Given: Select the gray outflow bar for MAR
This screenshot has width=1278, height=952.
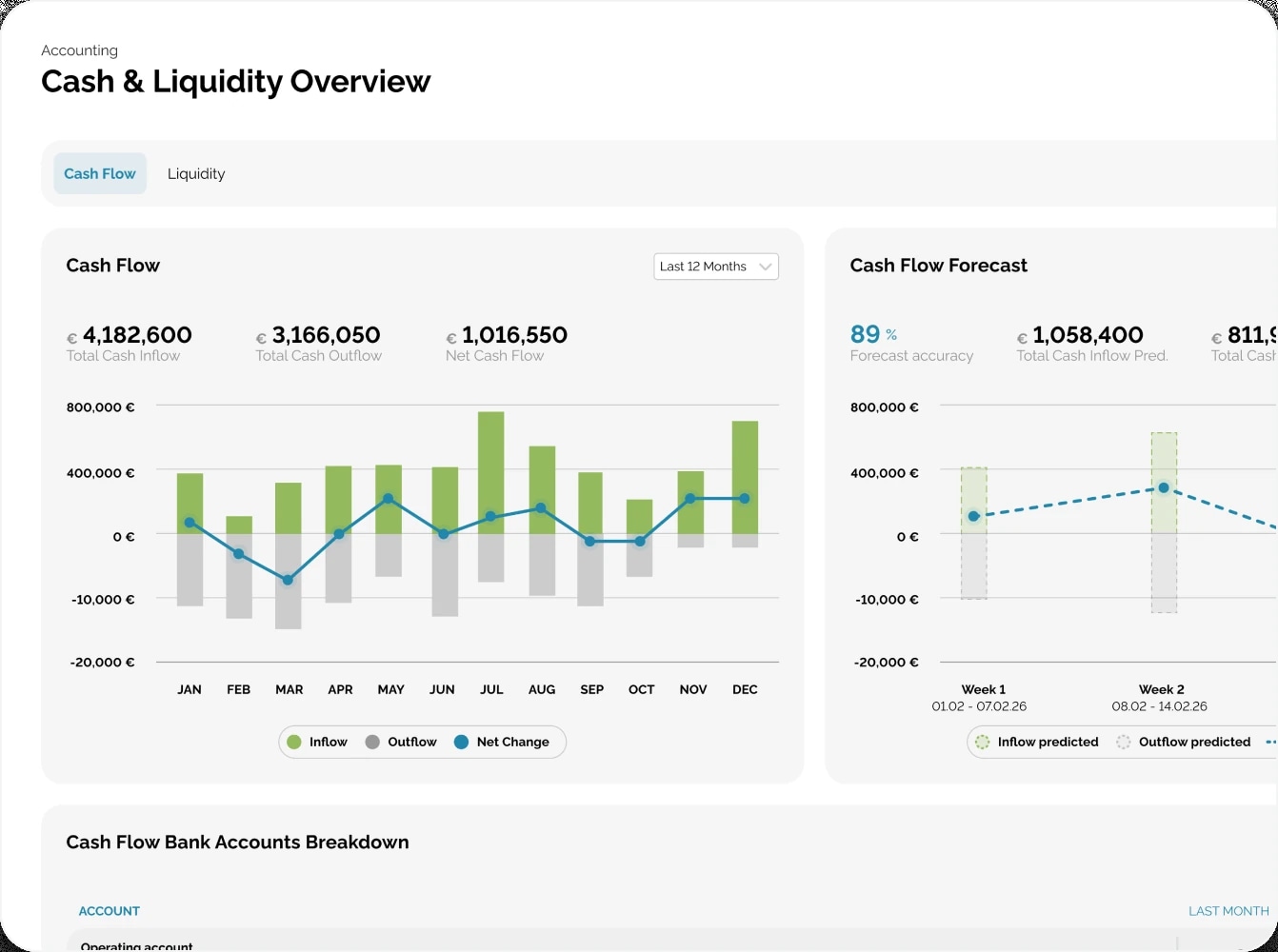Looking at the screenshot, I should click(x=289, y=581).
